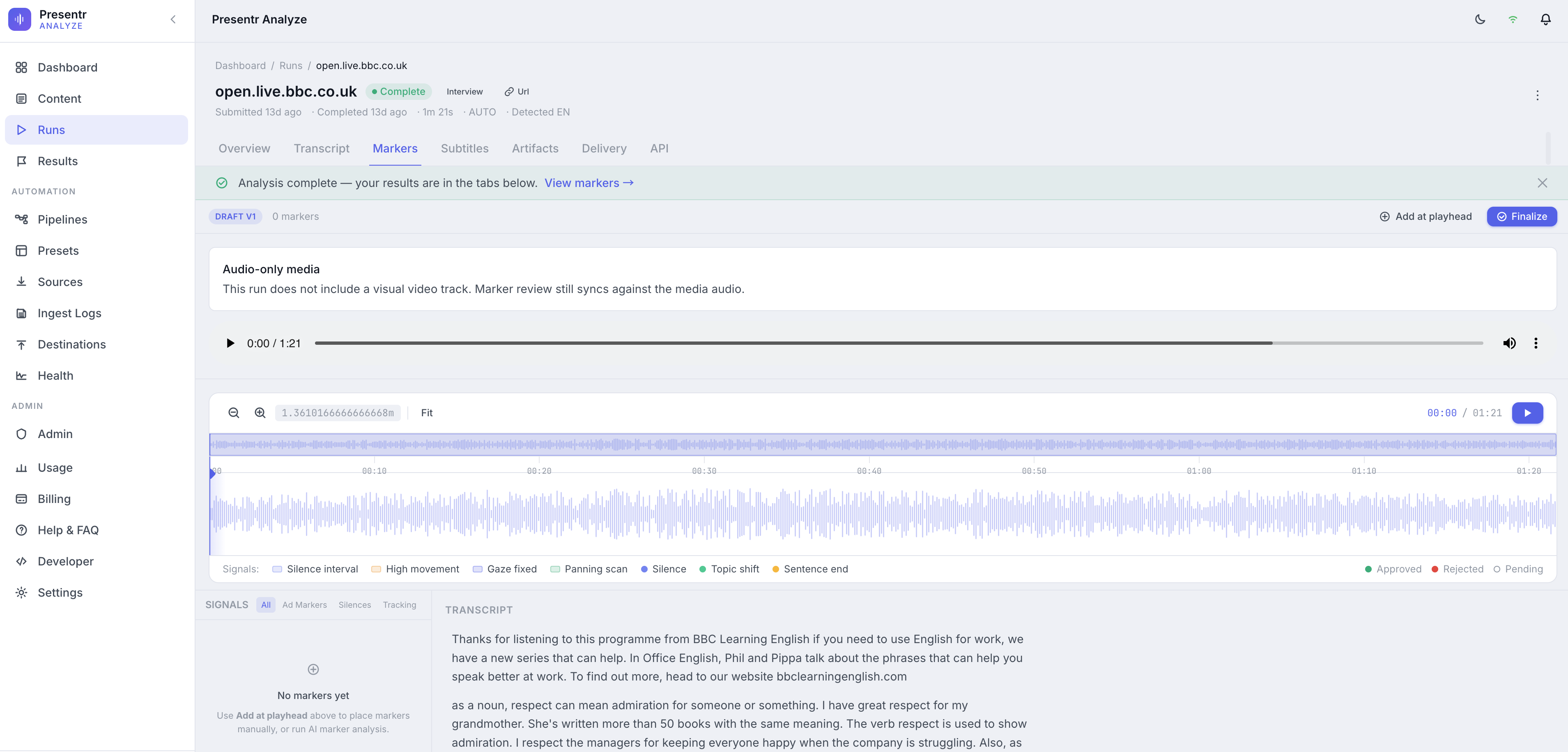The image size is (1568, 752).
Task: Edit the timeline zoom level input field
Action: click(x=337, y=413)
